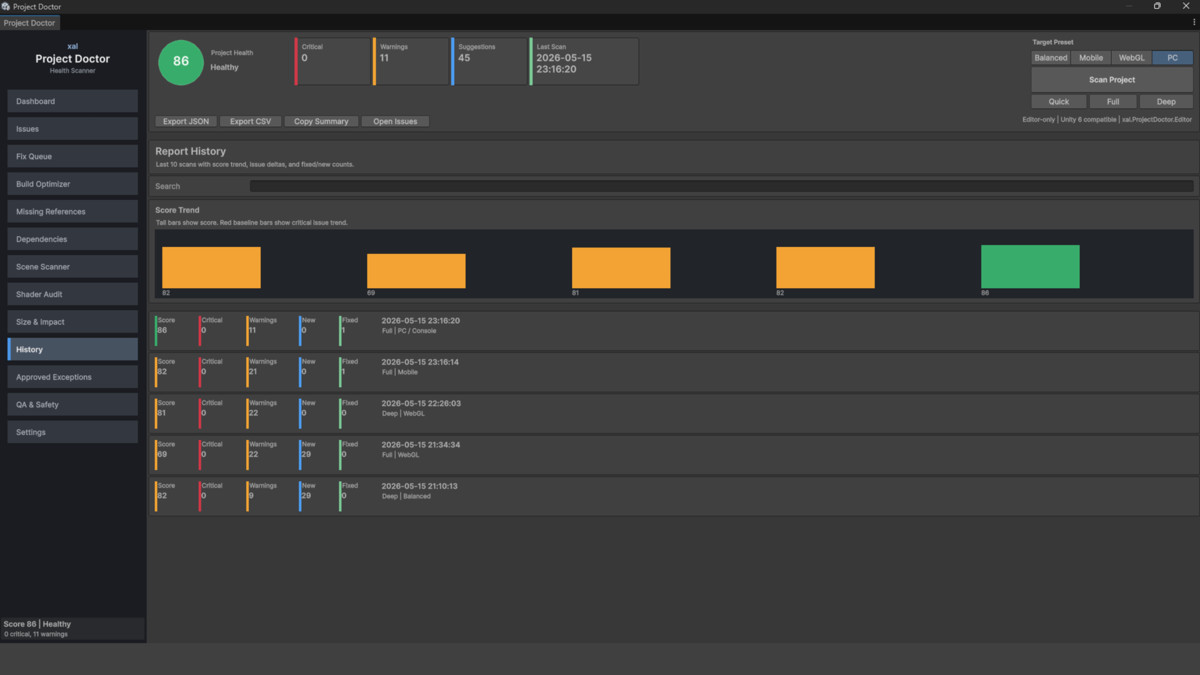Viewport: 1200px width, 675px height.
Task: Click 'Full | PC / Console' scan label
Action: [x=410, y=331]
